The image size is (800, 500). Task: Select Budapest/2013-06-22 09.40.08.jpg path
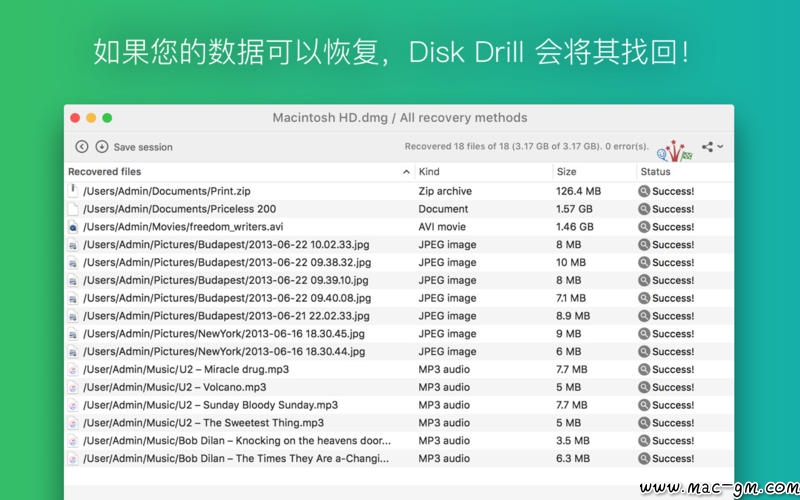(x=227, y=298)
